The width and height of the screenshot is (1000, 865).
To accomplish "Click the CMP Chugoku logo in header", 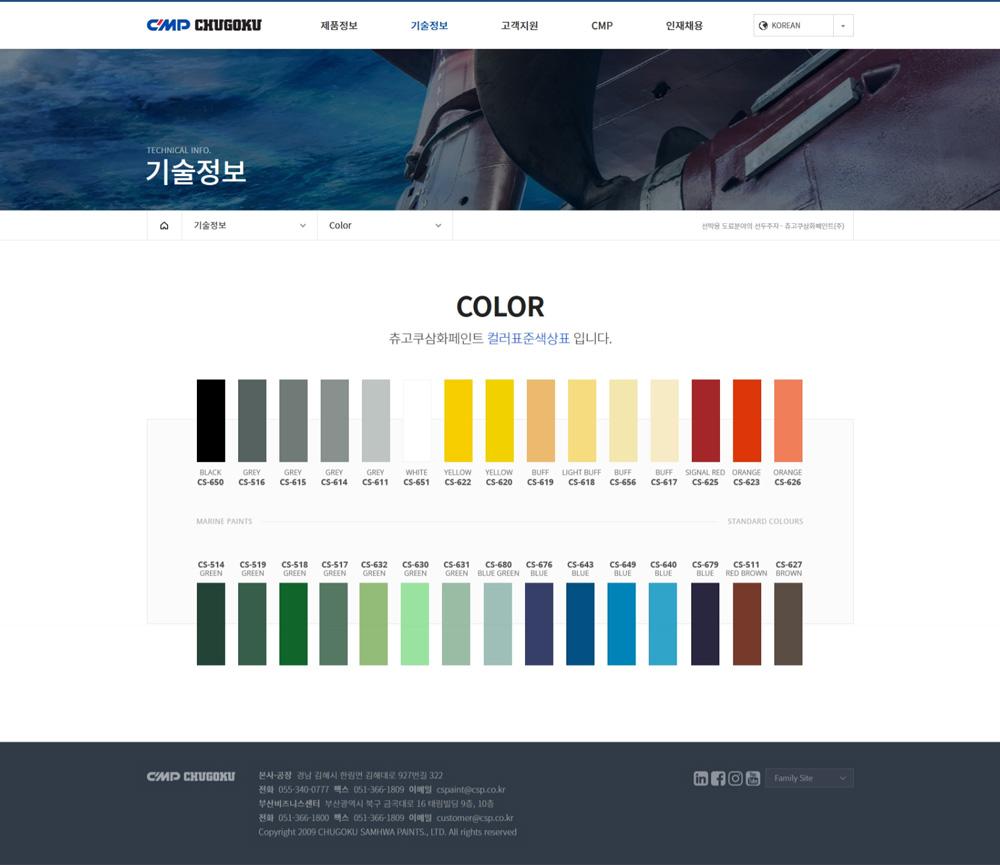I will pos(204,25).
